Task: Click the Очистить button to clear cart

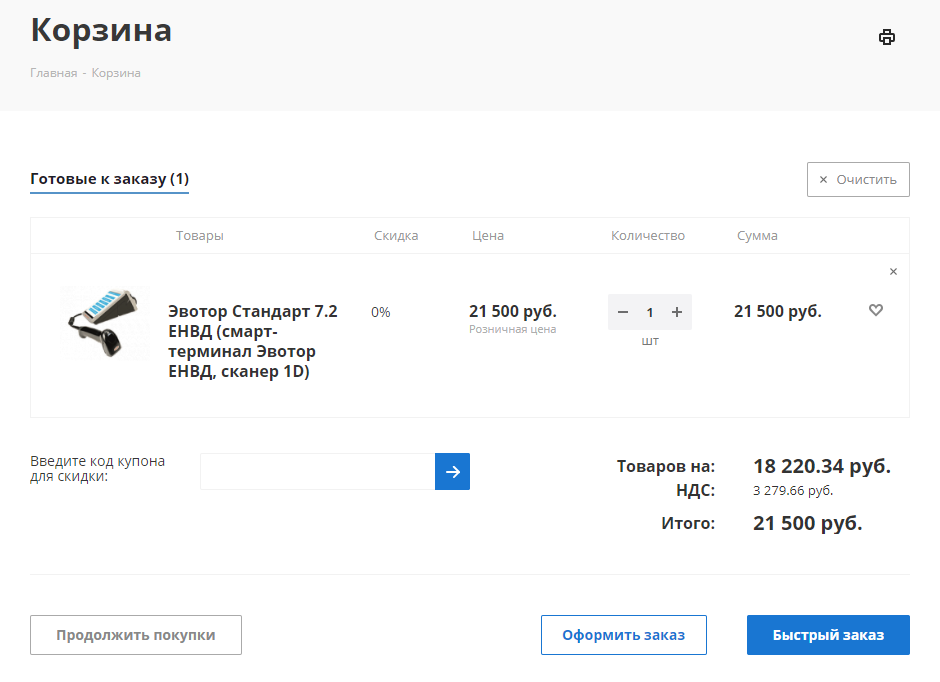Action: pos(858,179)
